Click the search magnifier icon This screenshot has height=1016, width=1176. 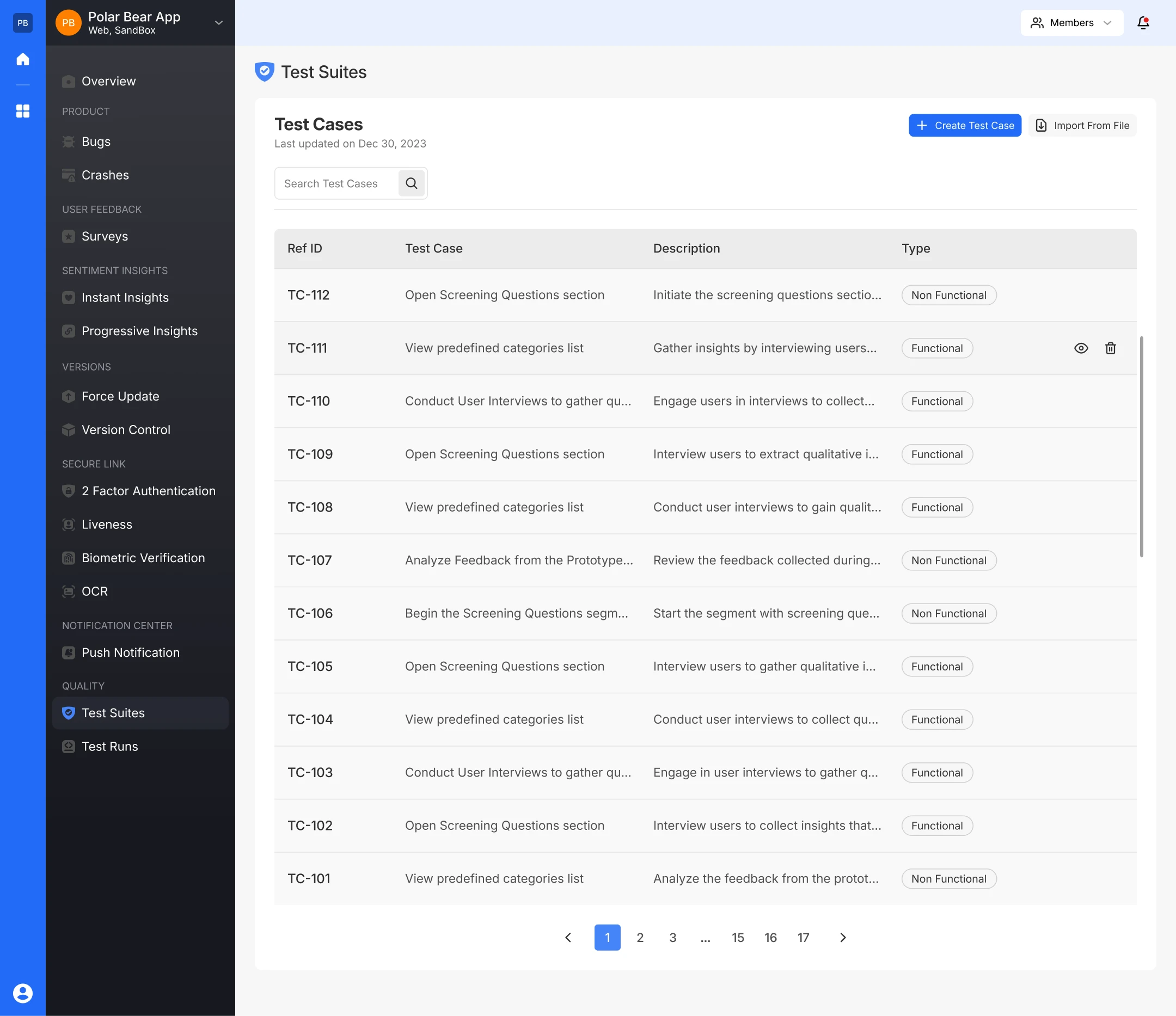pos(412,183)
